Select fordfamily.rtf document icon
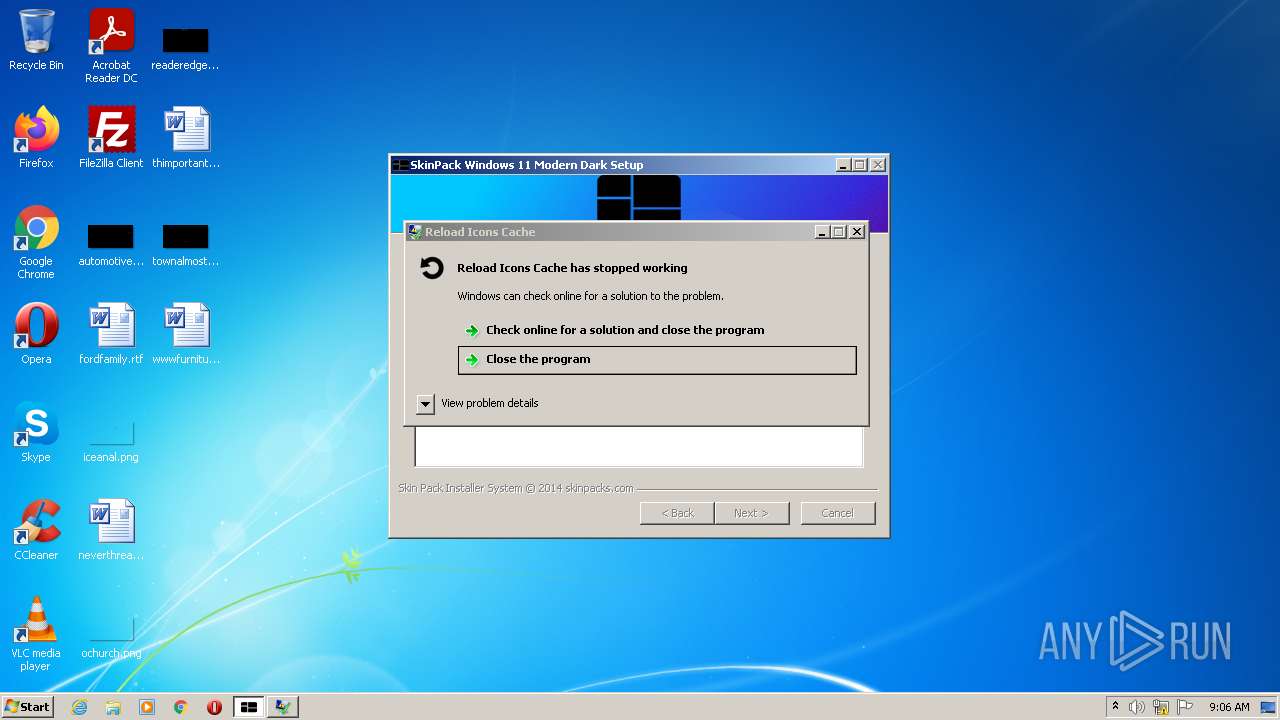Screen dimensions: 1280x720 [x=111, y=334]
